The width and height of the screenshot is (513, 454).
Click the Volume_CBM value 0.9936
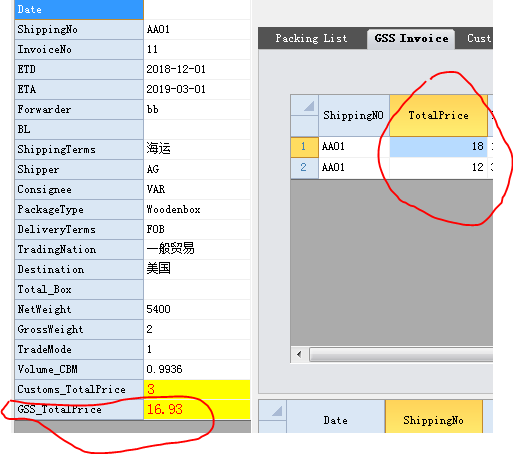pyautogui.click(x=197, y=369)
